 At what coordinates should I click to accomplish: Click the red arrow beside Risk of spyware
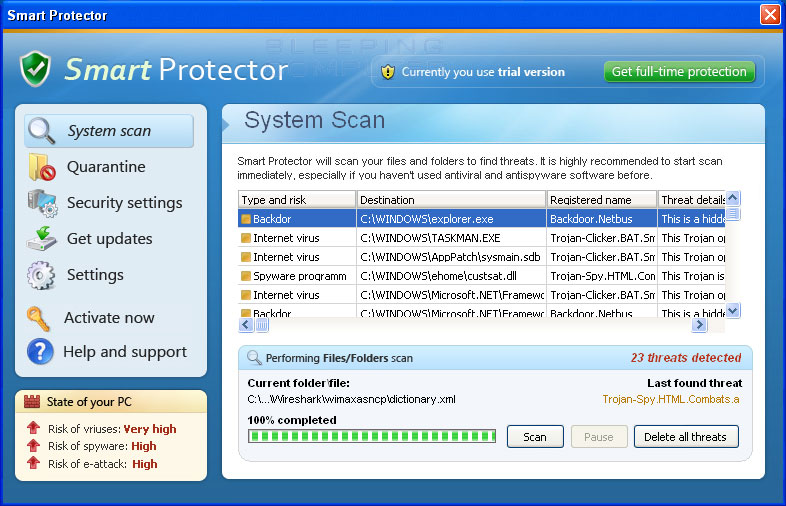click(34, 445)
